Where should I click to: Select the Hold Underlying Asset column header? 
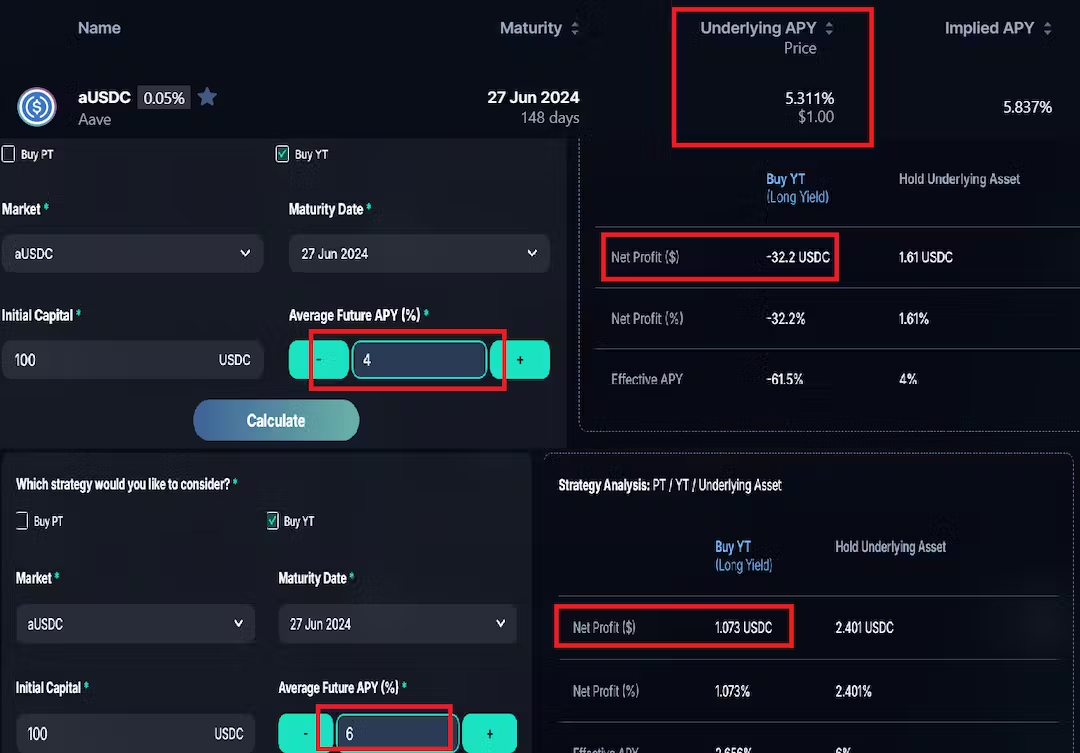click(959, 179)
